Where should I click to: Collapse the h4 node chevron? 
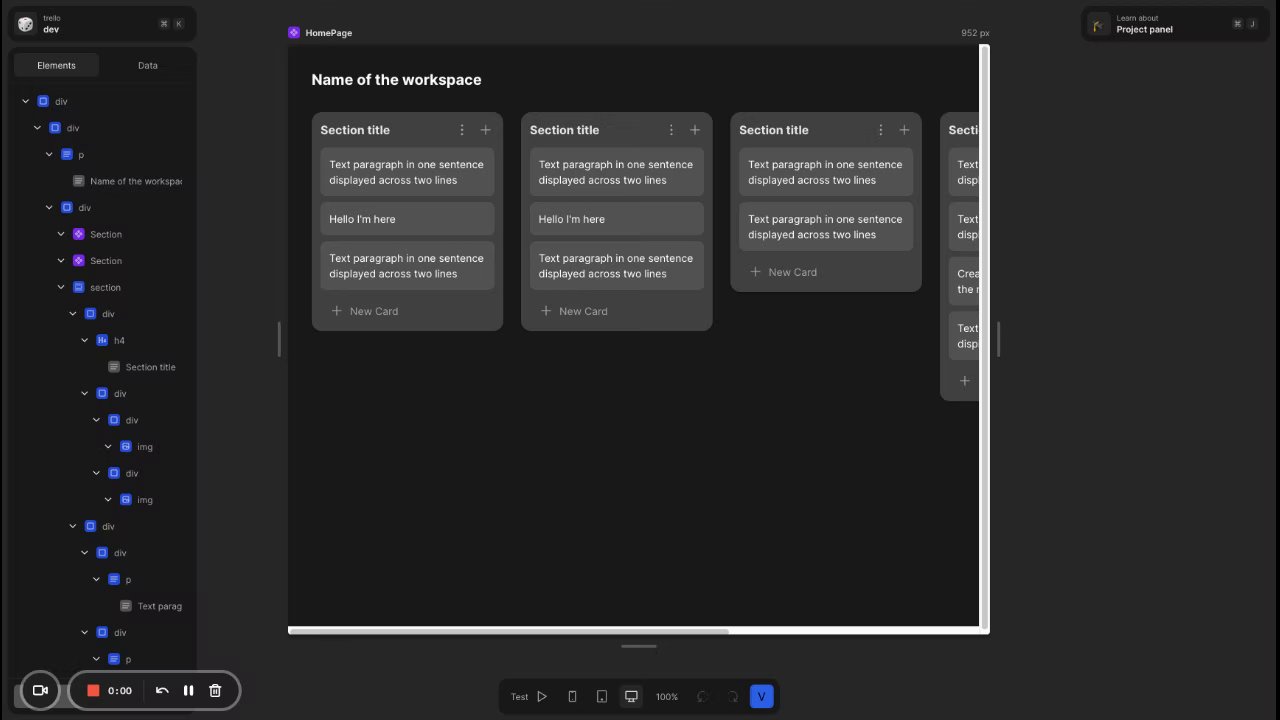click(85, 340)
